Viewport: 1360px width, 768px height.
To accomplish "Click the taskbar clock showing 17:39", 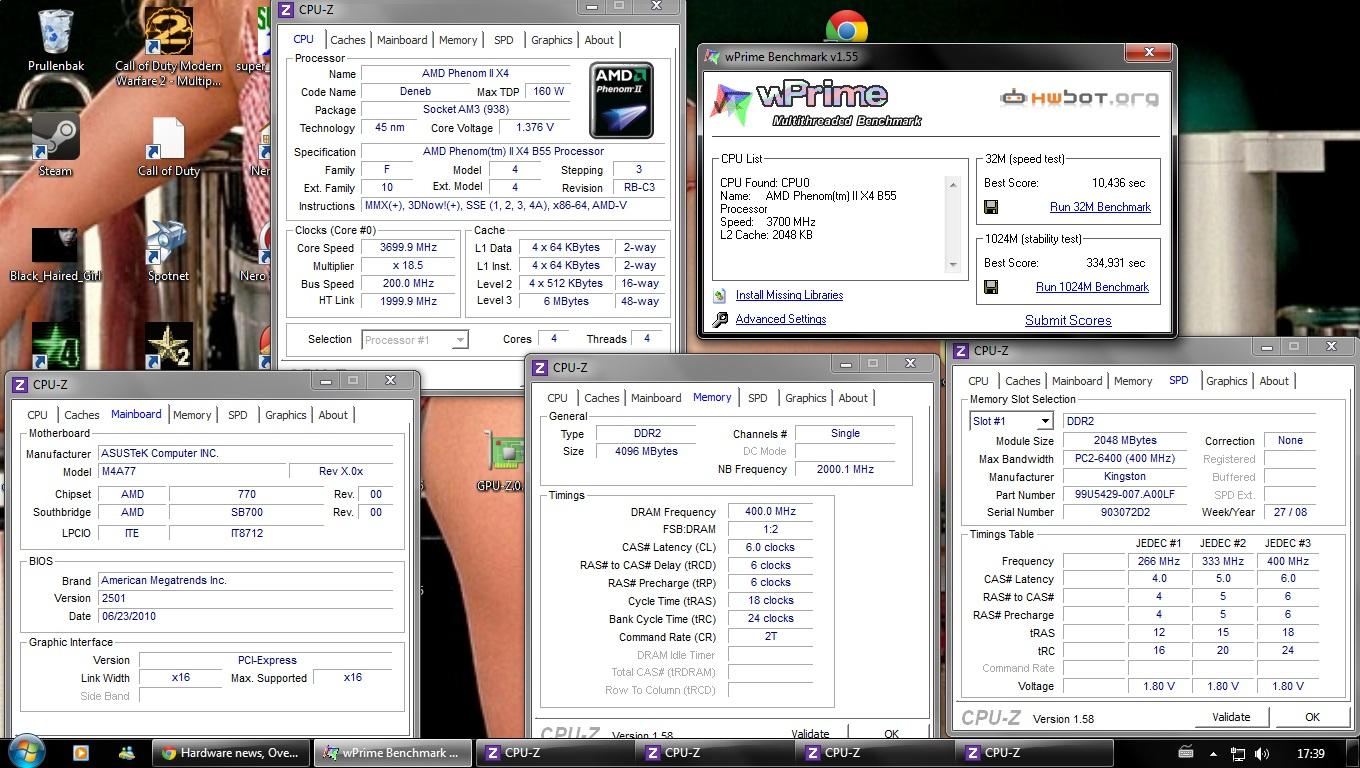I will pyautogui.click(x=1310, y=754).
